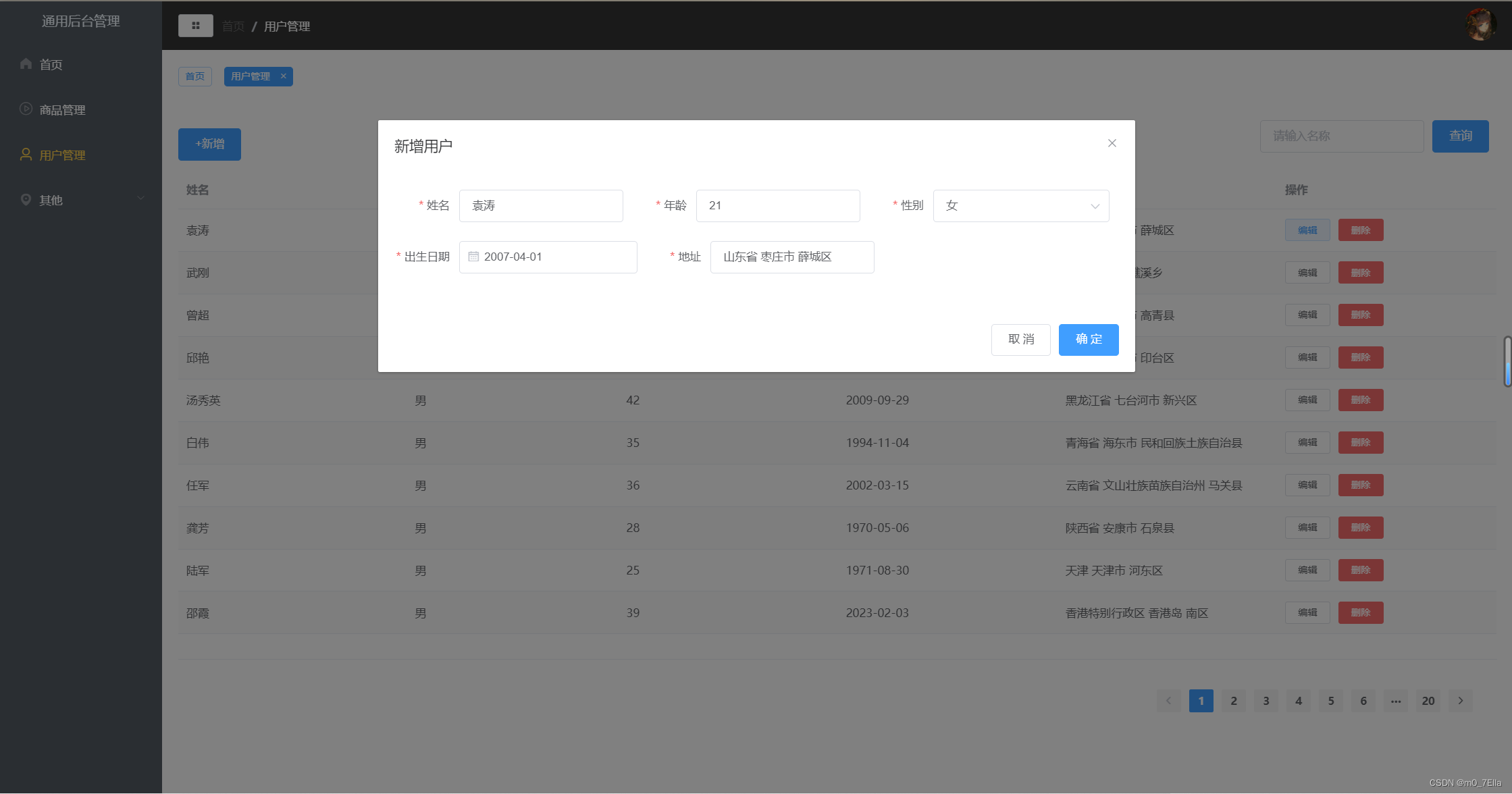This screenshot has height=794, width=1512.
Task: Close the 用户管理 tag via its x
Action: 284,76
